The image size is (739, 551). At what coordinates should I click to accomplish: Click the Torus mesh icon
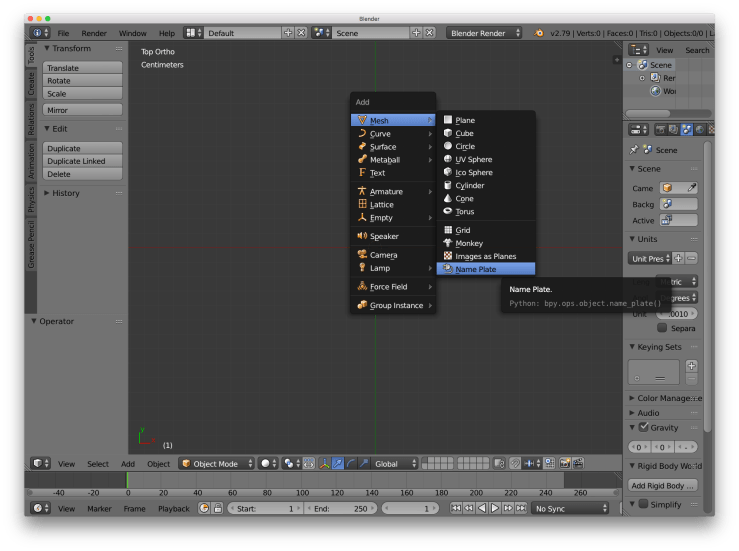pyautogui.click(x=448, y=211)
